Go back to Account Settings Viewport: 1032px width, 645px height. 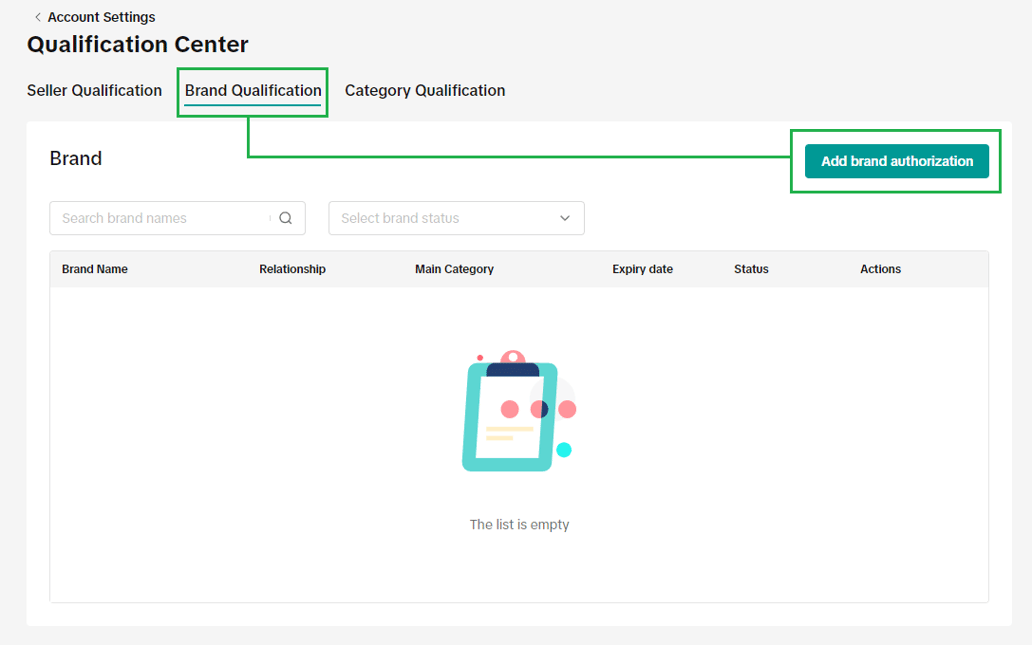click(100, 17)
